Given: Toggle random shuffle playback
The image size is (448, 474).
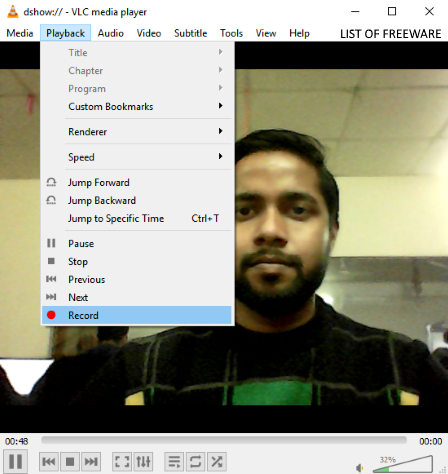Looking at the screenshot, I should (217, 462).
